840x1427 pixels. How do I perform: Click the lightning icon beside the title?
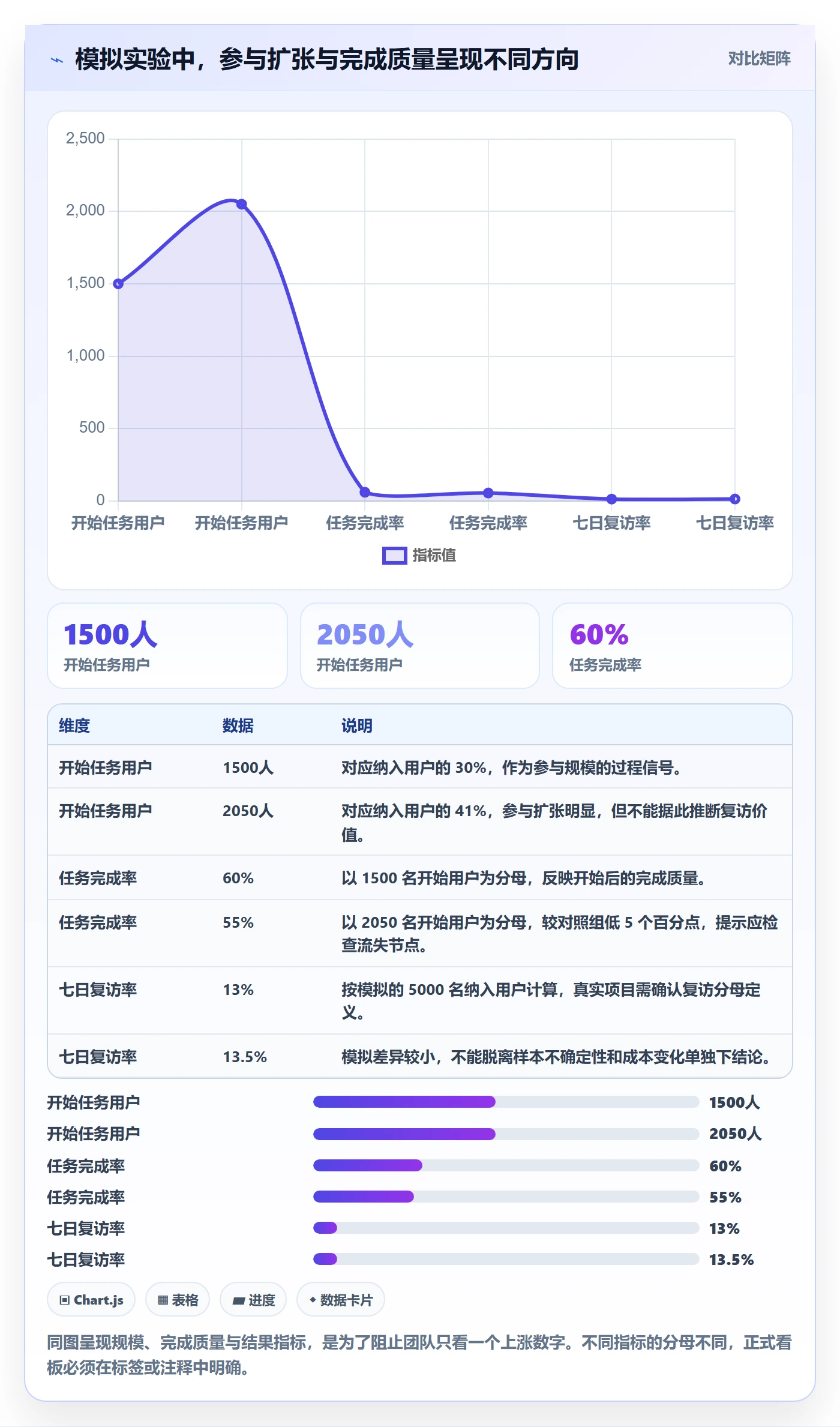coord(57,60)
